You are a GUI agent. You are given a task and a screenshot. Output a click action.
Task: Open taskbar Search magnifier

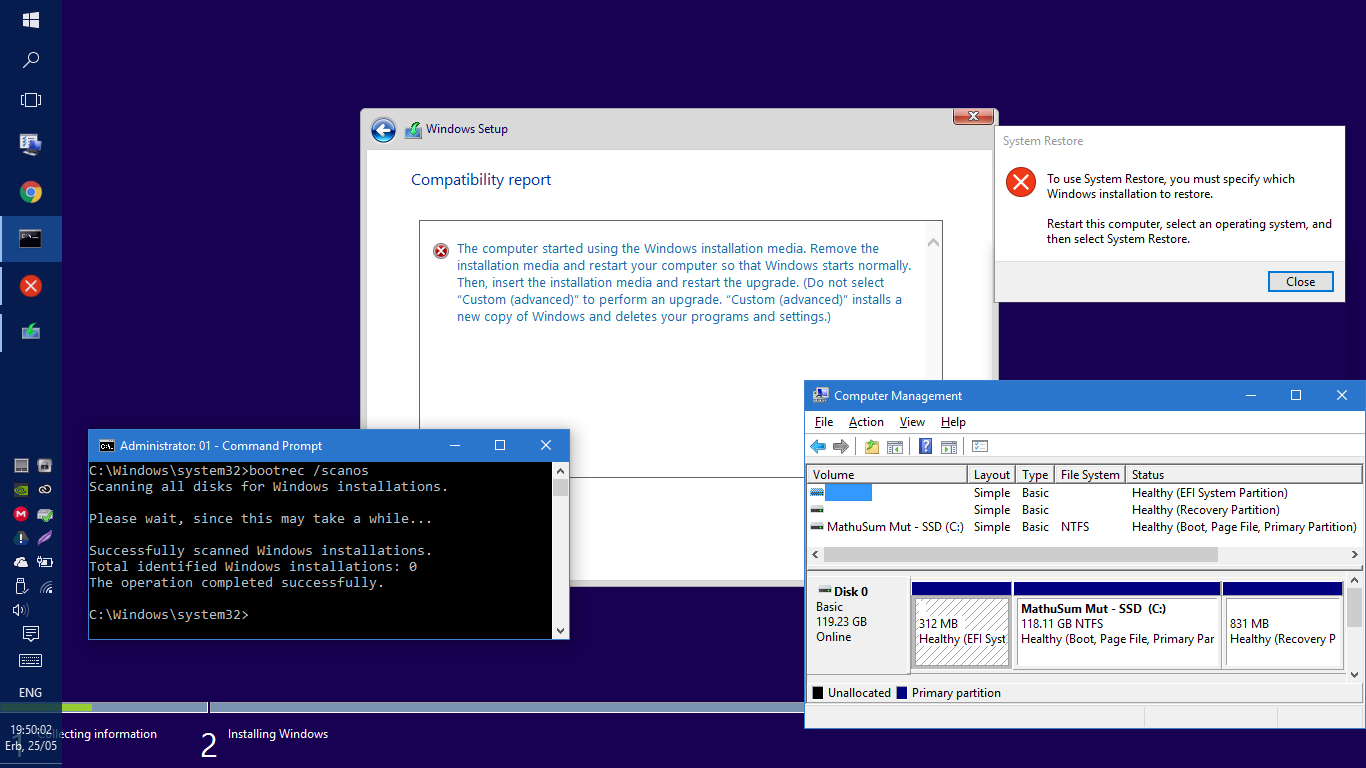(x=31, y=60)
